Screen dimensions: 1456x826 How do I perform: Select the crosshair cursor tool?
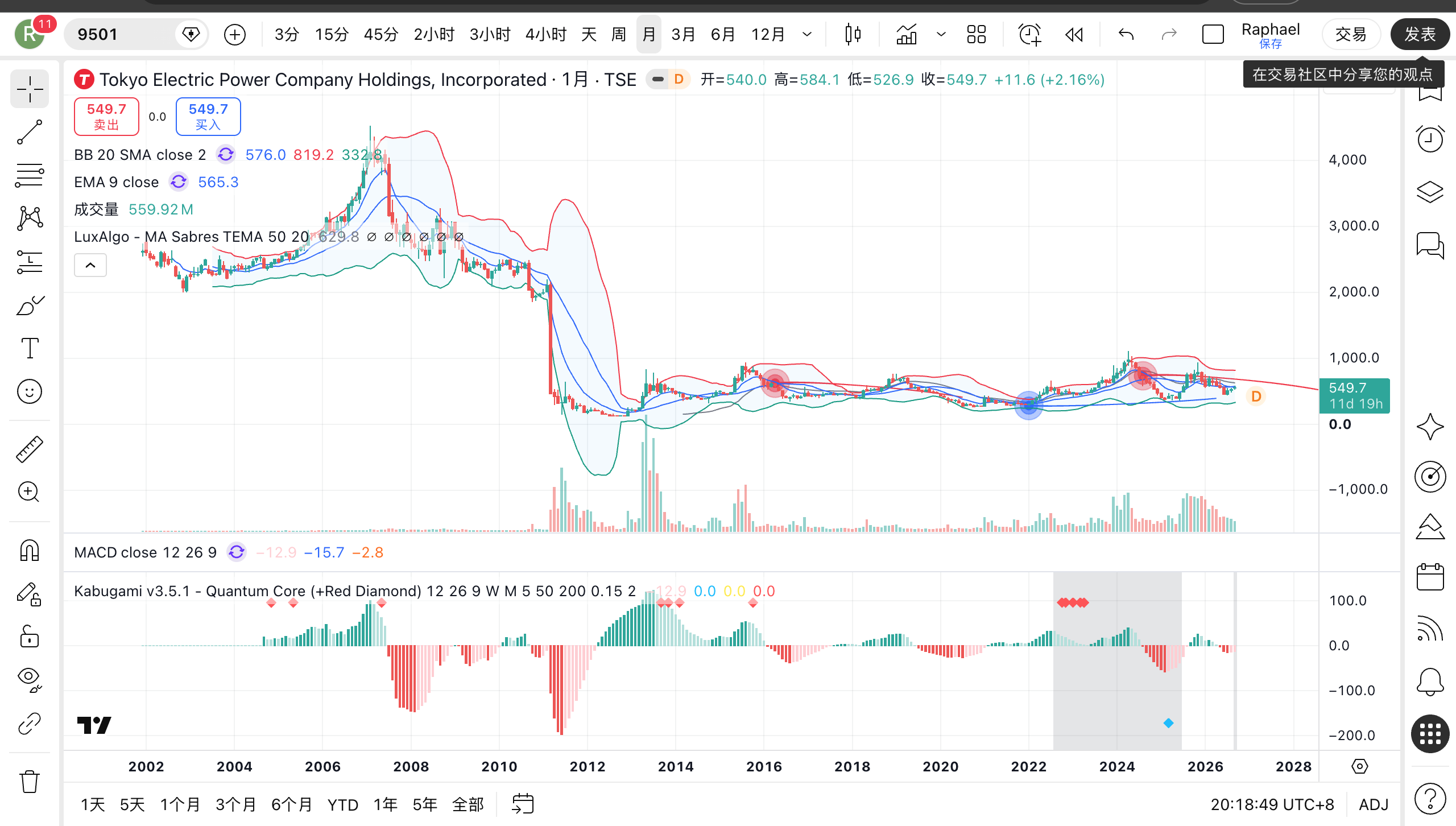point(30,89)
